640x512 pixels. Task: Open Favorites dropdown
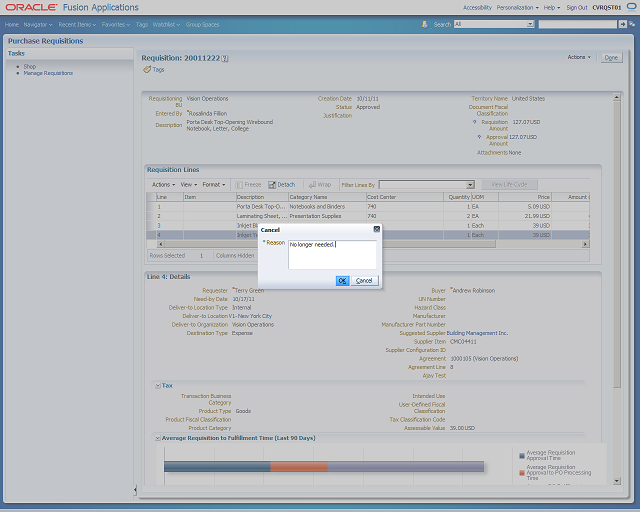pyautogui.click(x=116, y=24)
